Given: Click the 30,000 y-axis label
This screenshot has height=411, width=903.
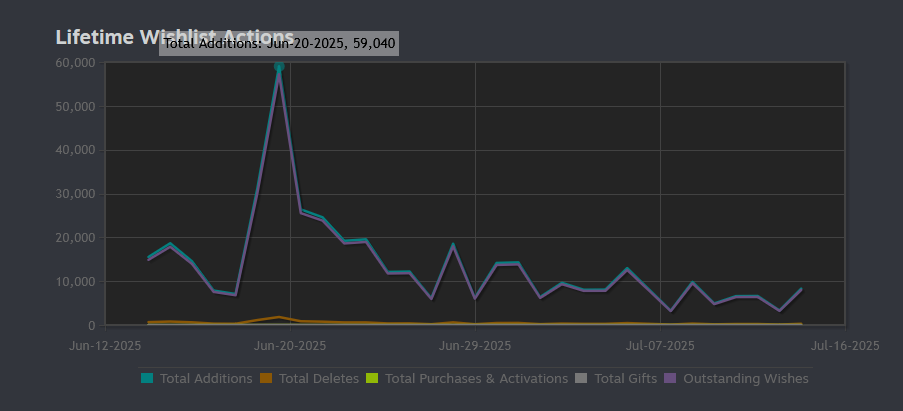Looking at the screenshot, I should click(75, 194).
